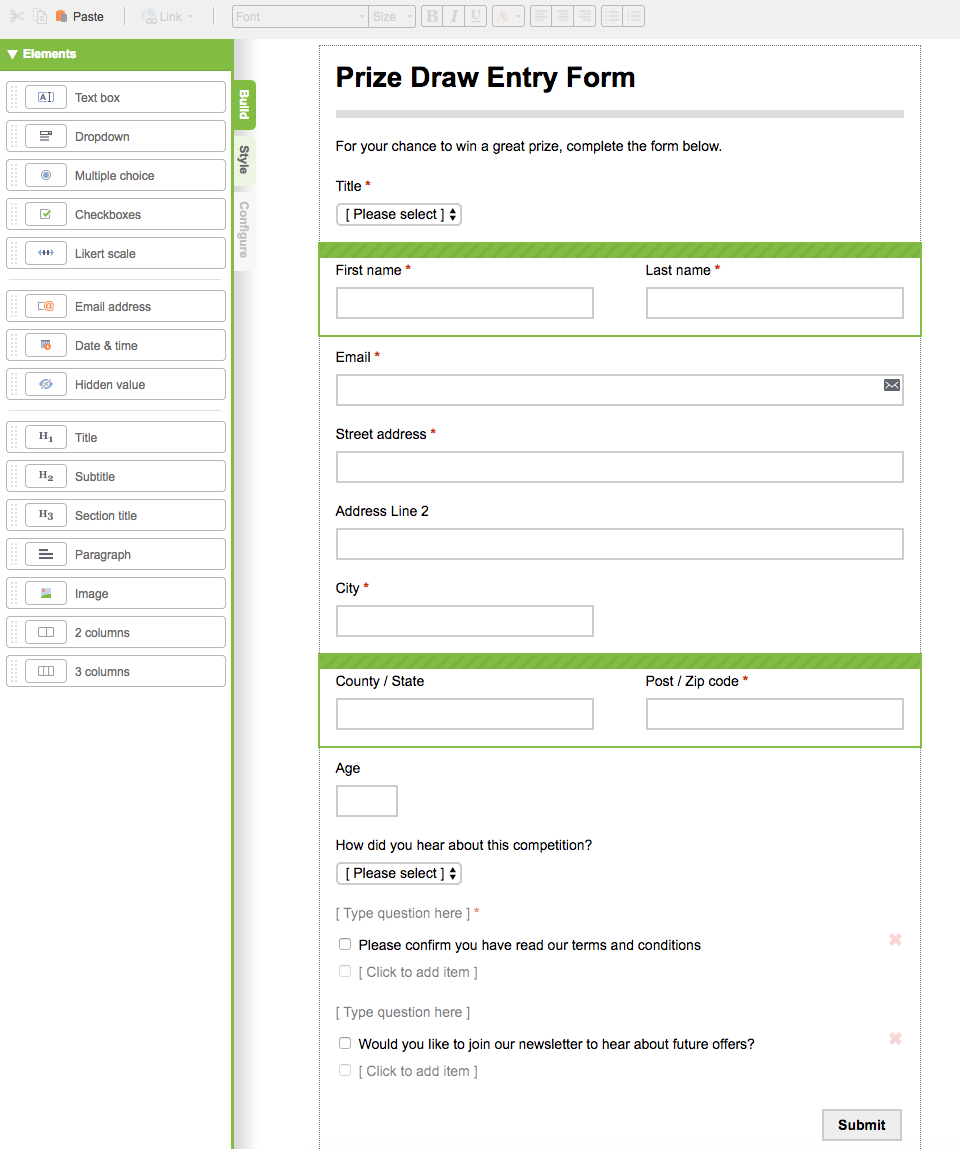Open the Title dropdown

(399, 214)
